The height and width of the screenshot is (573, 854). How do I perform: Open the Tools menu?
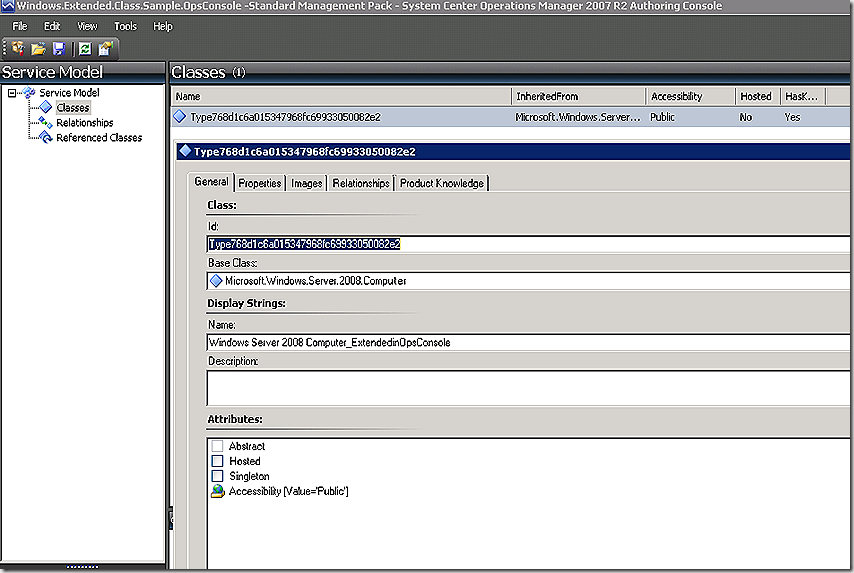pos(125,26)
